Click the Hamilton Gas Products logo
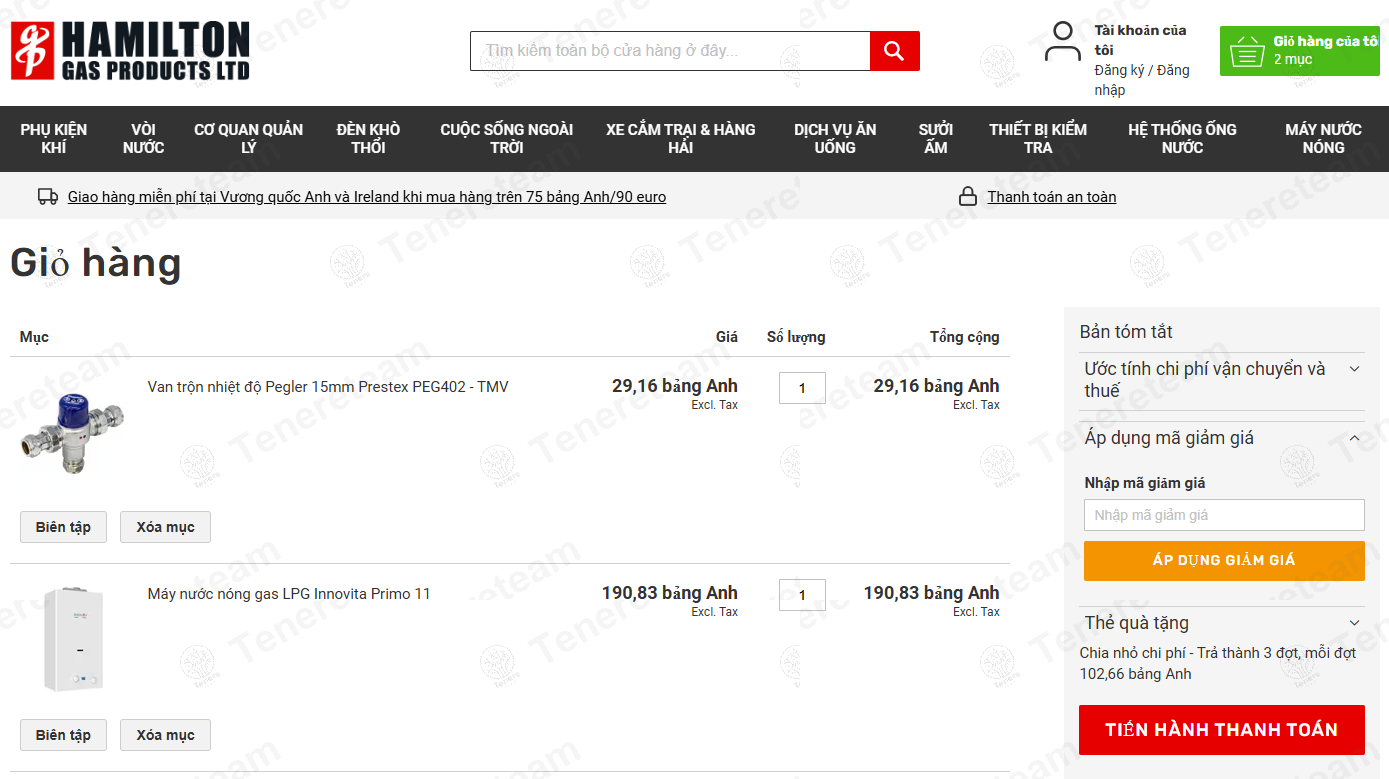This screenshot has height=779, width=1389. click(x=130, y=51)
